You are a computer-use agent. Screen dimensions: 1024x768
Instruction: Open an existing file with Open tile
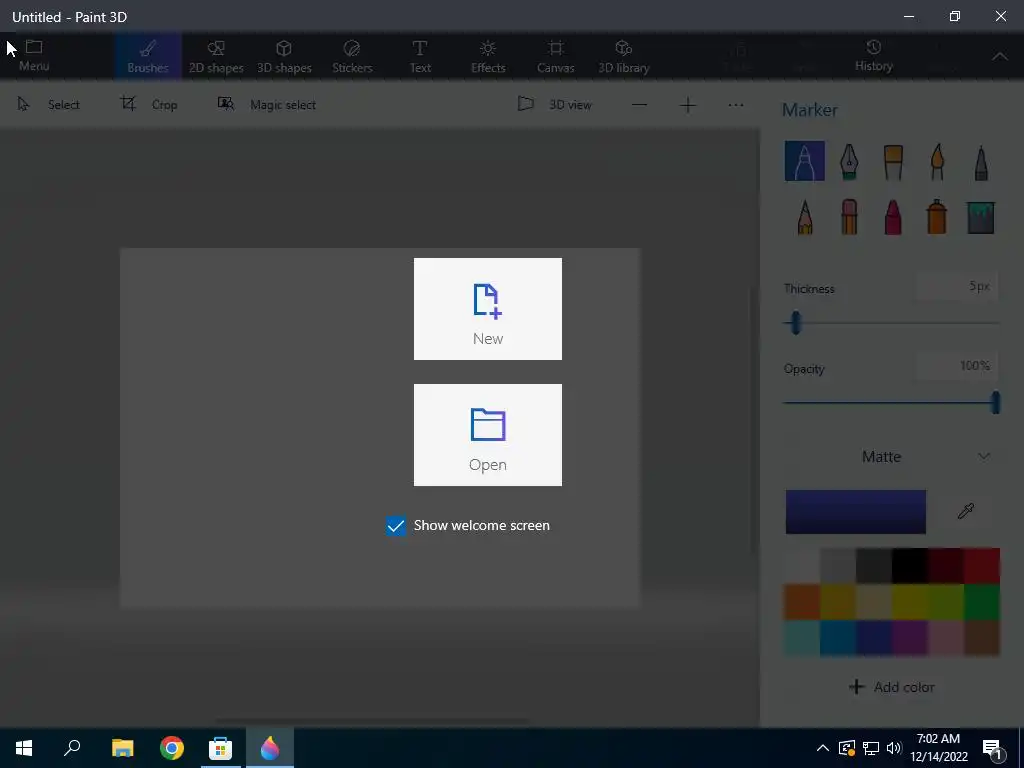pos(487,435)
